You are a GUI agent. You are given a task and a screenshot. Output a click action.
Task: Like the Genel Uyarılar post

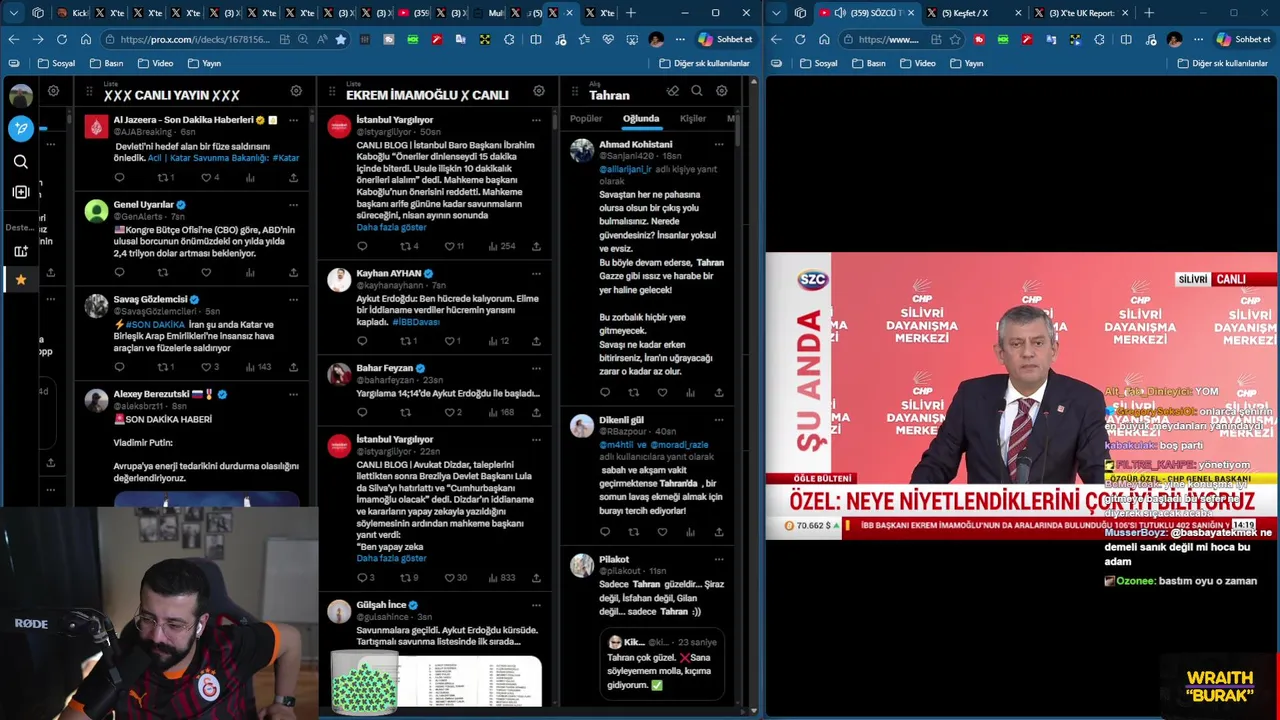tap(206, 272)
